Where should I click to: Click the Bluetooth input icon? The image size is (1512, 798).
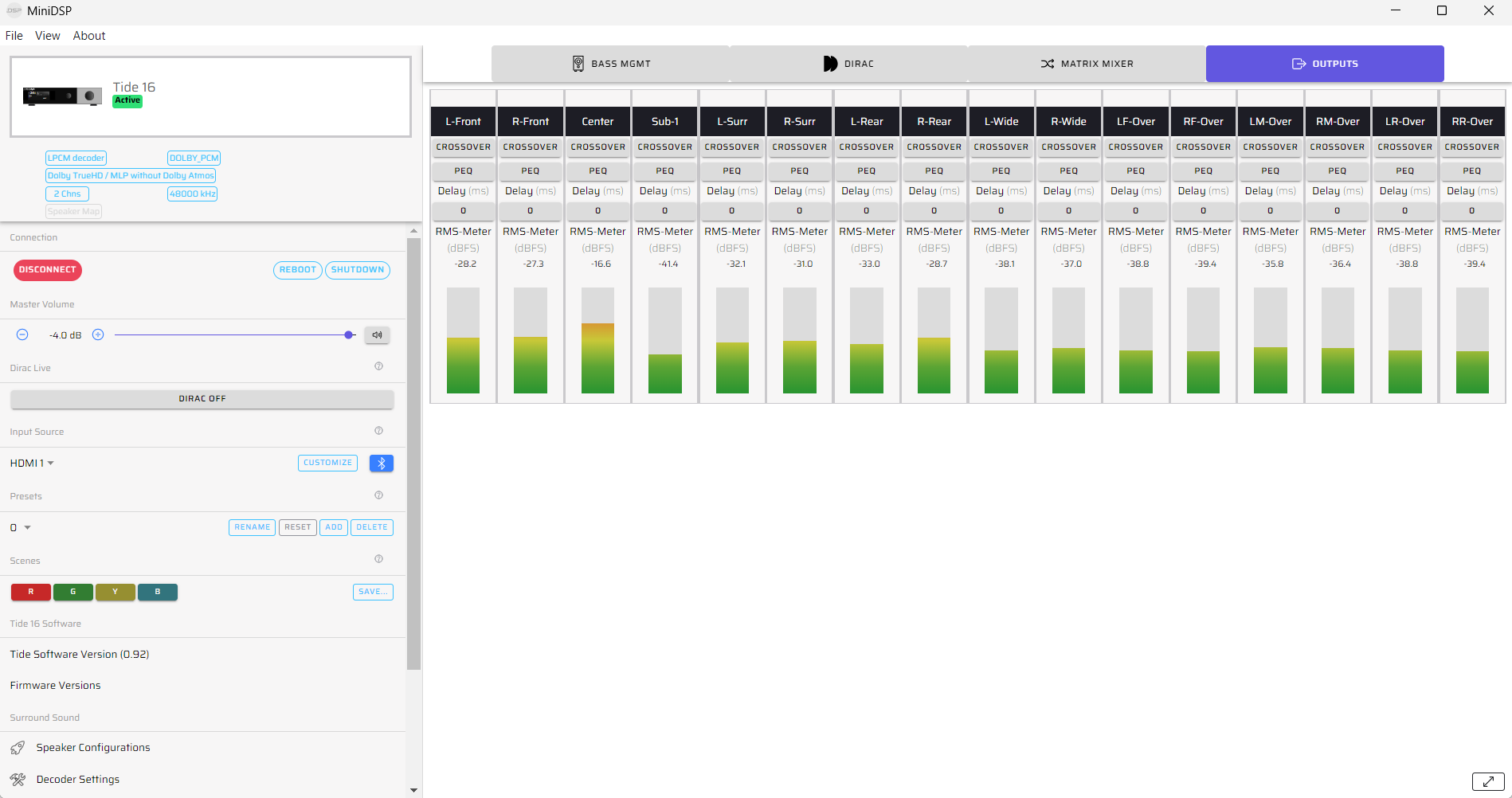click(x=382, y=464)
